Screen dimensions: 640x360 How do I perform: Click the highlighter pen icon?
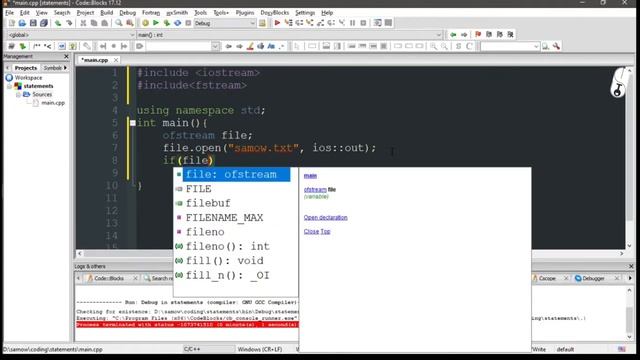point(250,47)
